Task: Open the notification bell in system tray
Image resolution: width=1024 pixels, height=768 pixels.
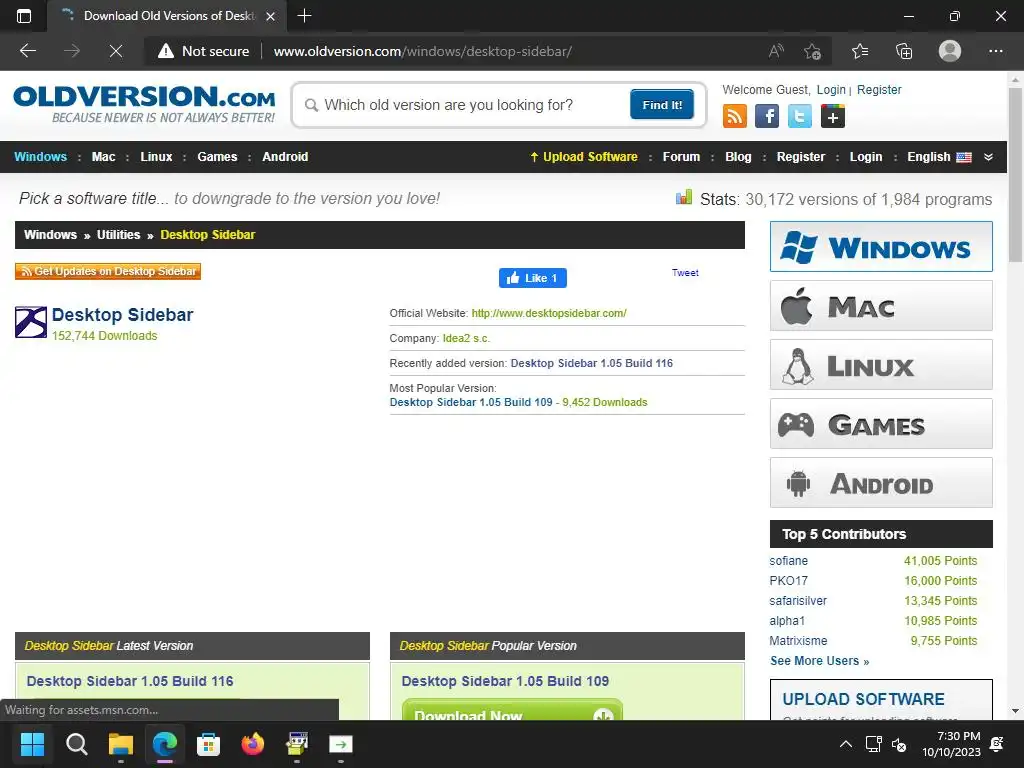Action: point(997,744)
